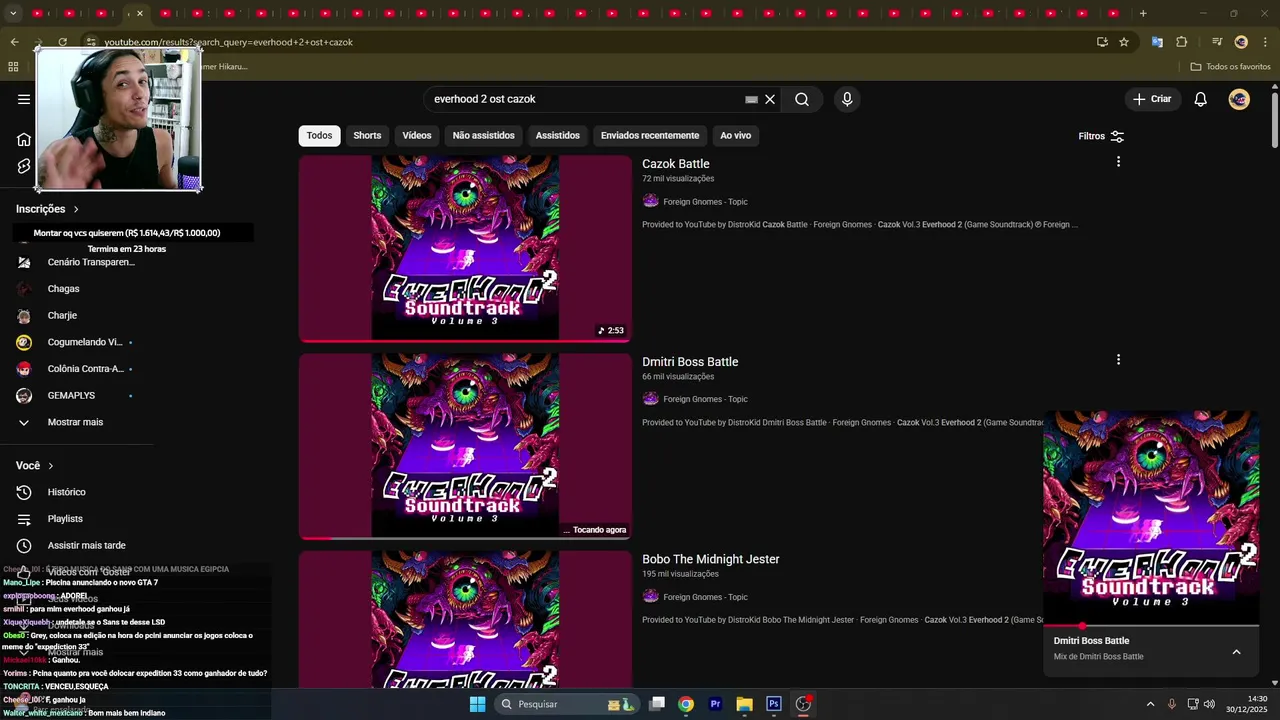Open Photoshop from the taskbar
This screenshot has height=720, width=1280.
point(773,704)
